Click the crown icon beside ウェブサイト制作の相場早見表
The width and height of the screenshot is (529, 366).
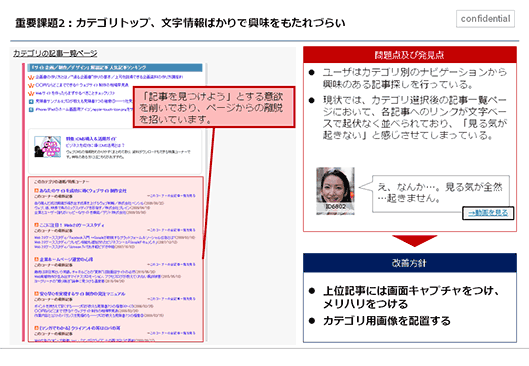(x=31, y=85)
